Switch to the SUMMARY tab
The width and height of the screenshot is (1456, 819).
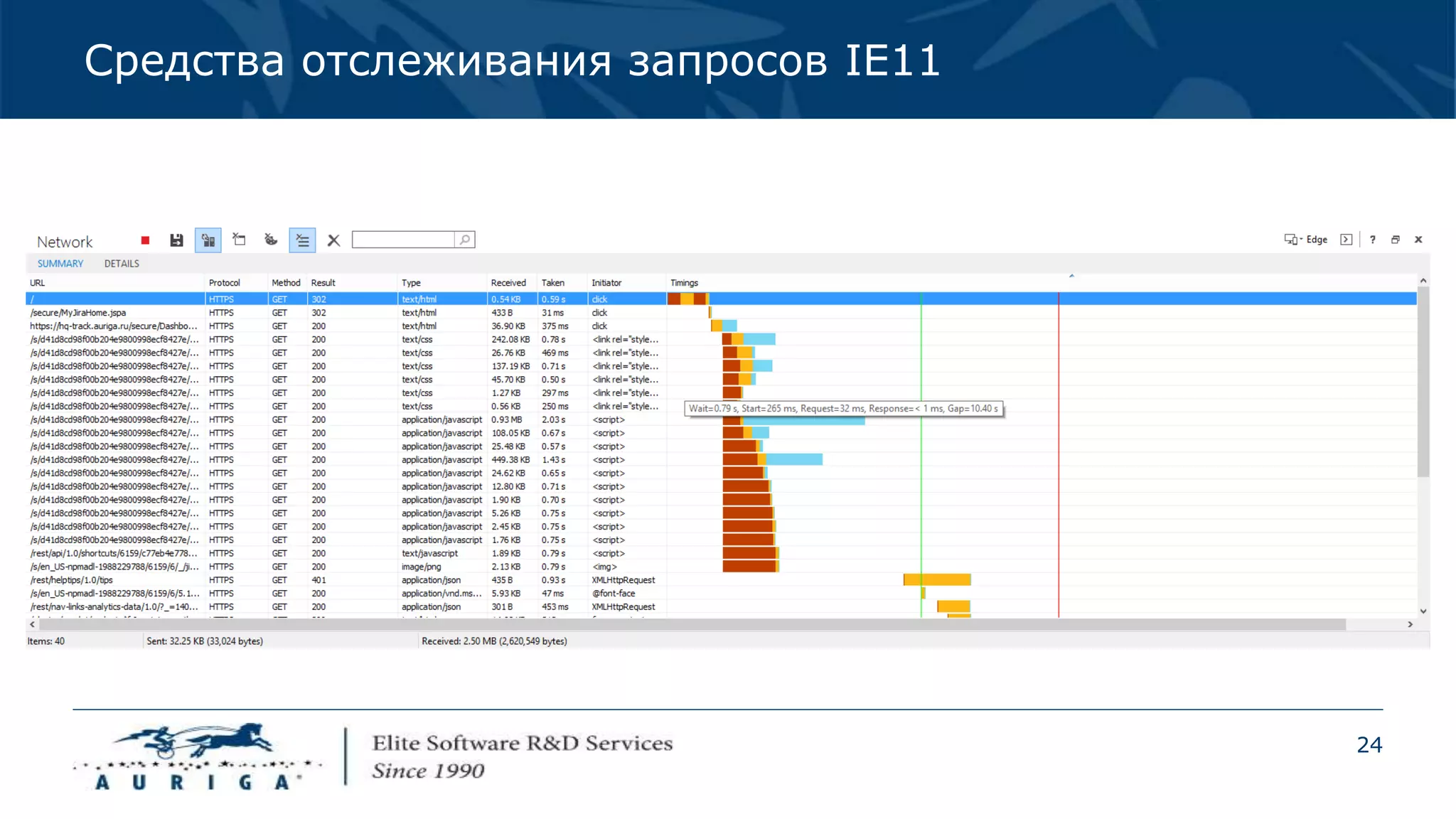tap(60, 264)
